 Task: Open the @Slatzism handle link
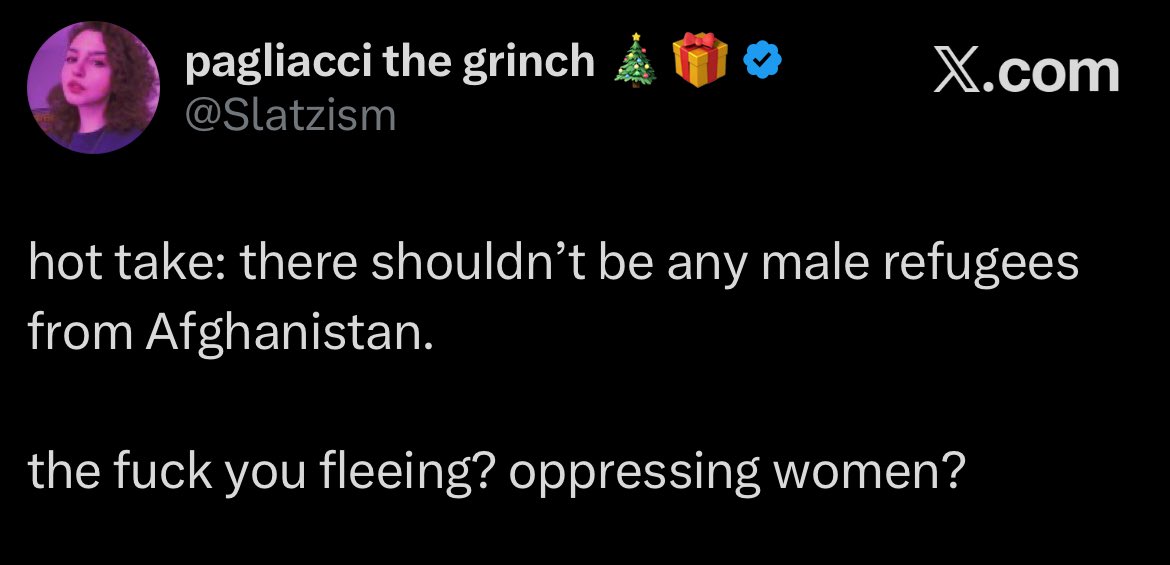point(291,116)
